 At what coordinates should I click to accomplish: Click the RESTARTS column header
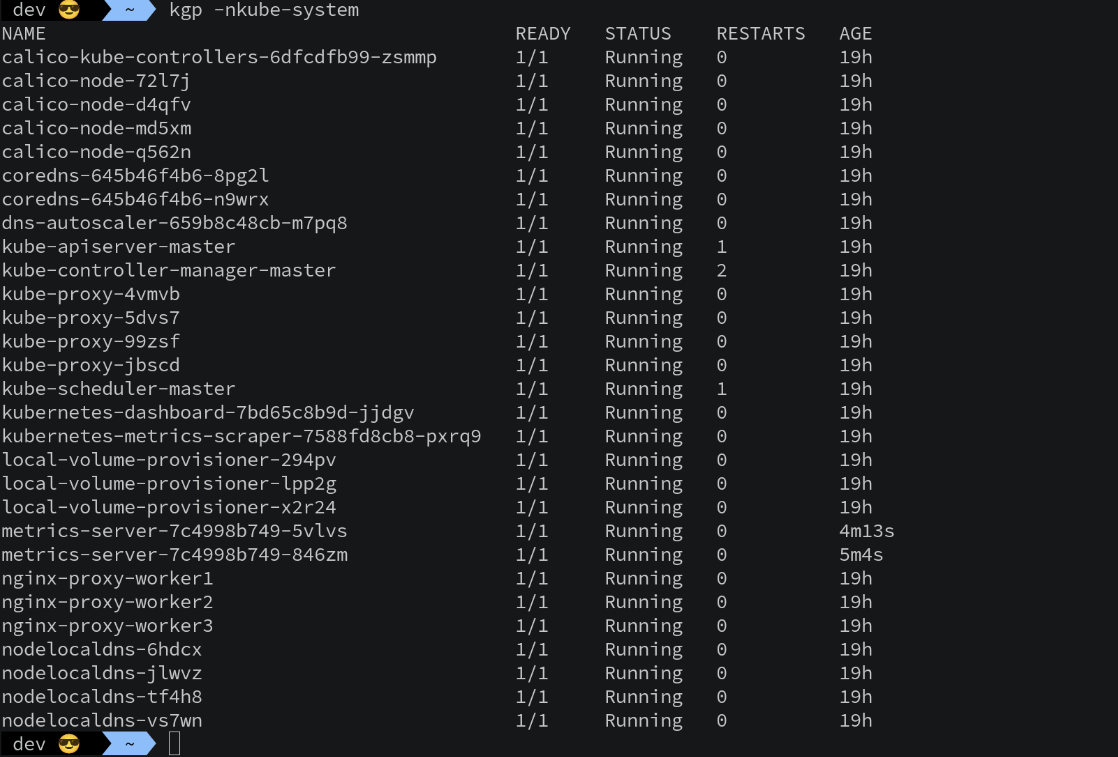[x=761, y=34]
